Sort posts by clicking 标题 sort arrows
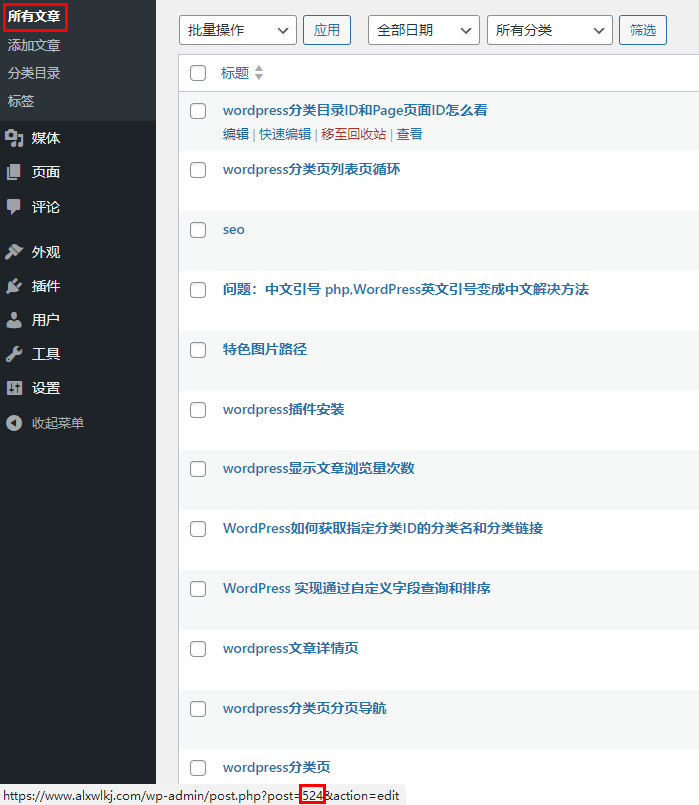 tap(259, 73)
